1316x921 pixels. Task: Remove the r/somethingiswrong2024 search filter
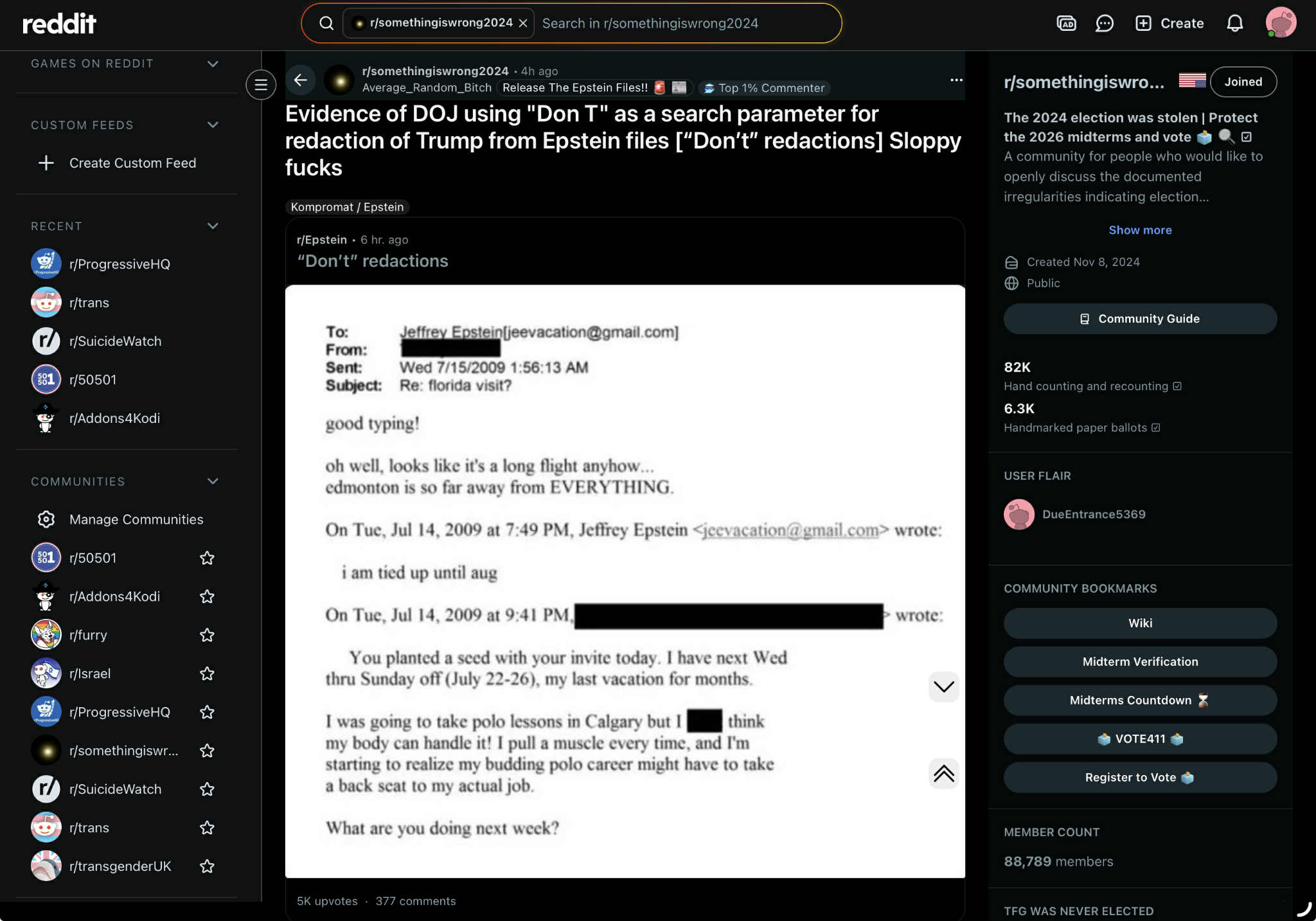523,23
